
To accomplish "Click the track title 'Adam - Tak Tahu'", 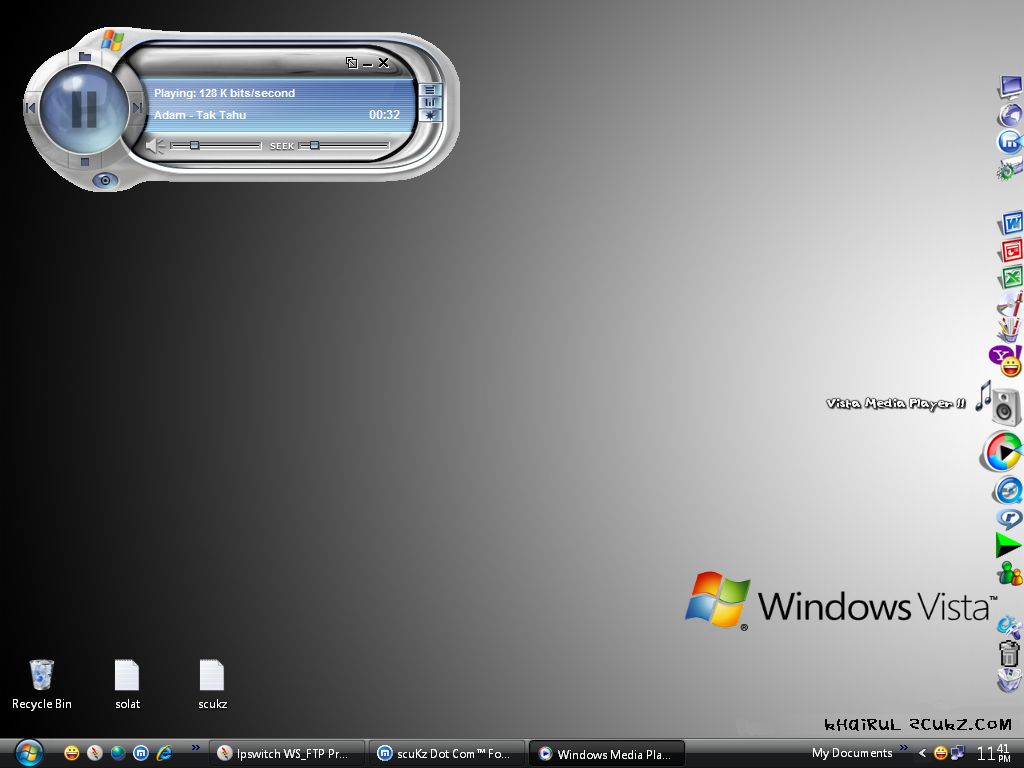I will click(x=200, y=115).
